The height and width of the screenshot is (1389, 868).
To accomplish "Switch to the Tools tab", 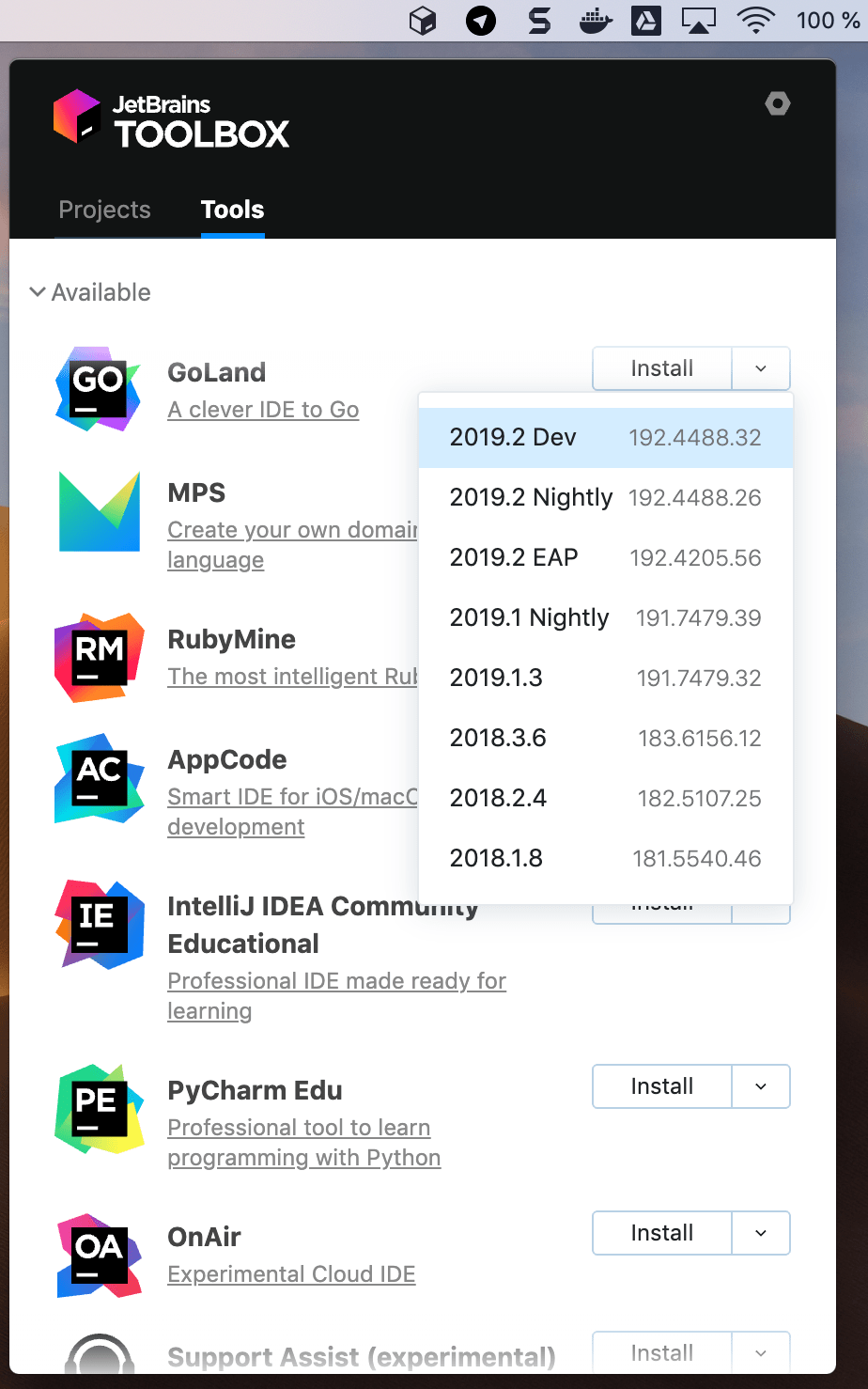I will [x=232, y=210].
